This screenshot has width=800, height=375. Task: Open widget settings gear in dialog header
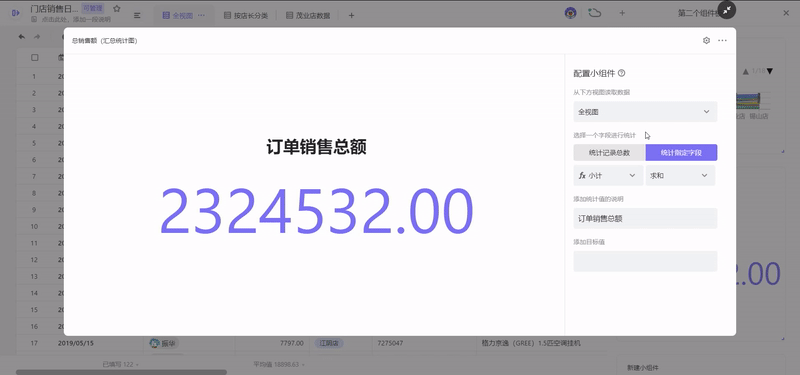click(706, 40)
